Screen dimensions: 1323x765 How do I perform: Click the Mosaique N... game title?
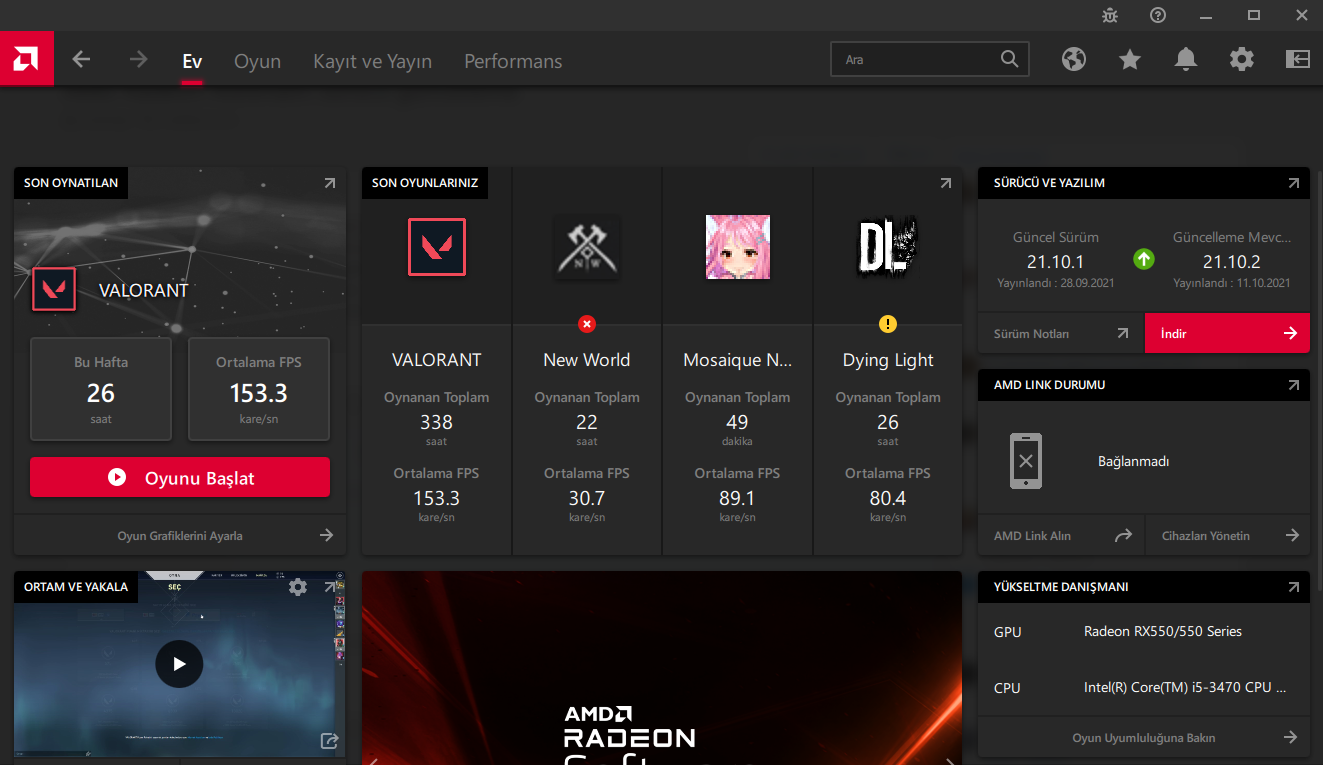[x=738, y=360]
